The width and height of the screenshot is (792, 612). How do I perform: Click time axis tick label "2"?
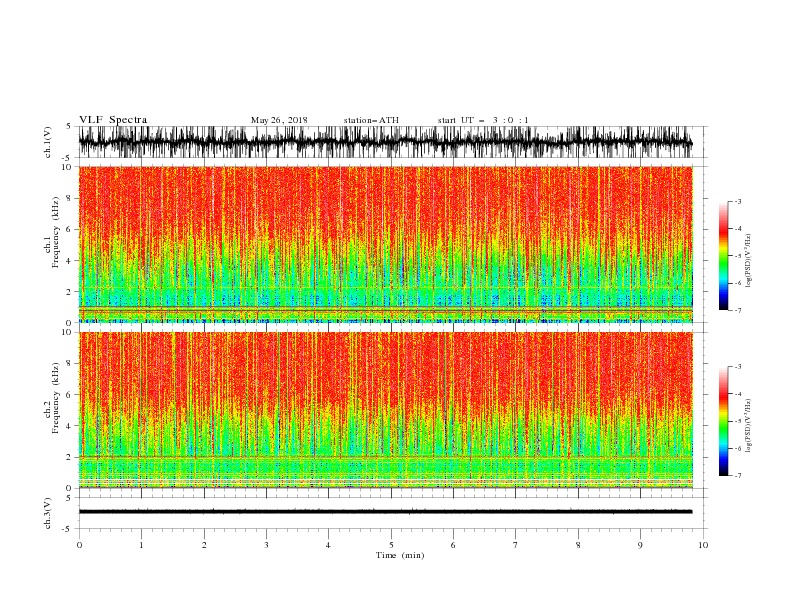click(204, 545)
